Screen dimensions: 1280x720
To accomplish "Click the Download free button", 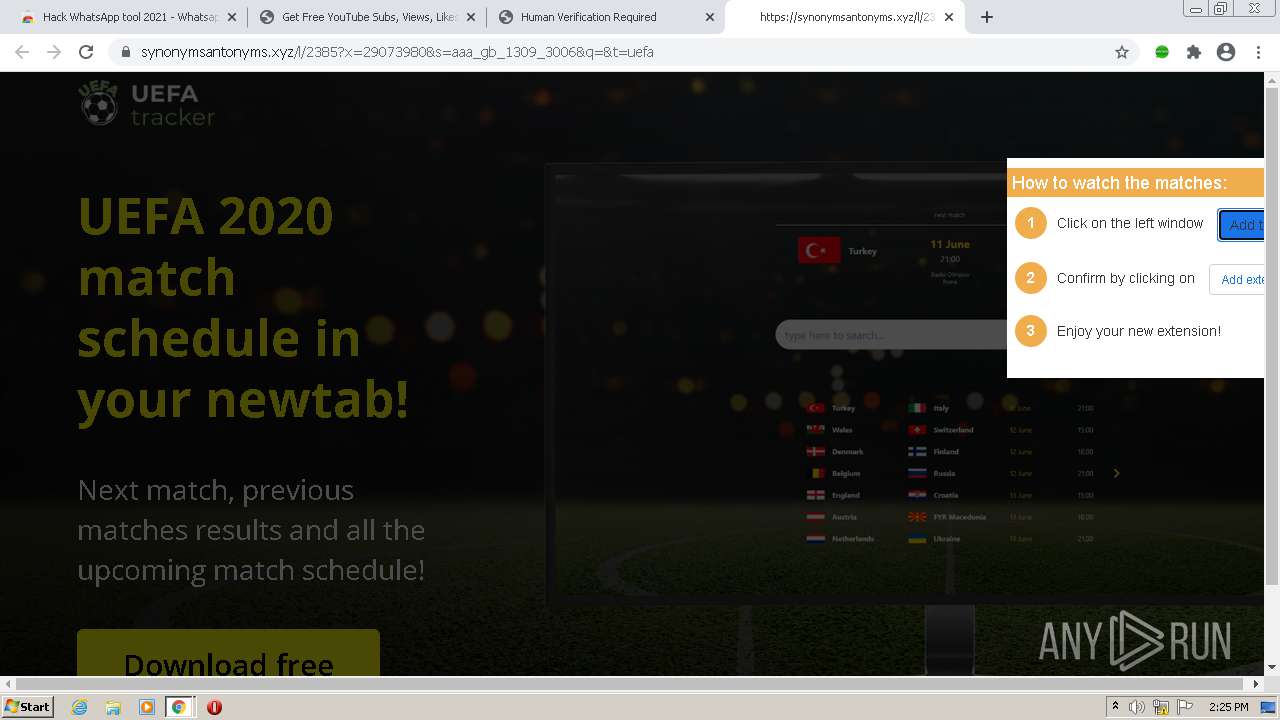I will pos(228,654).
